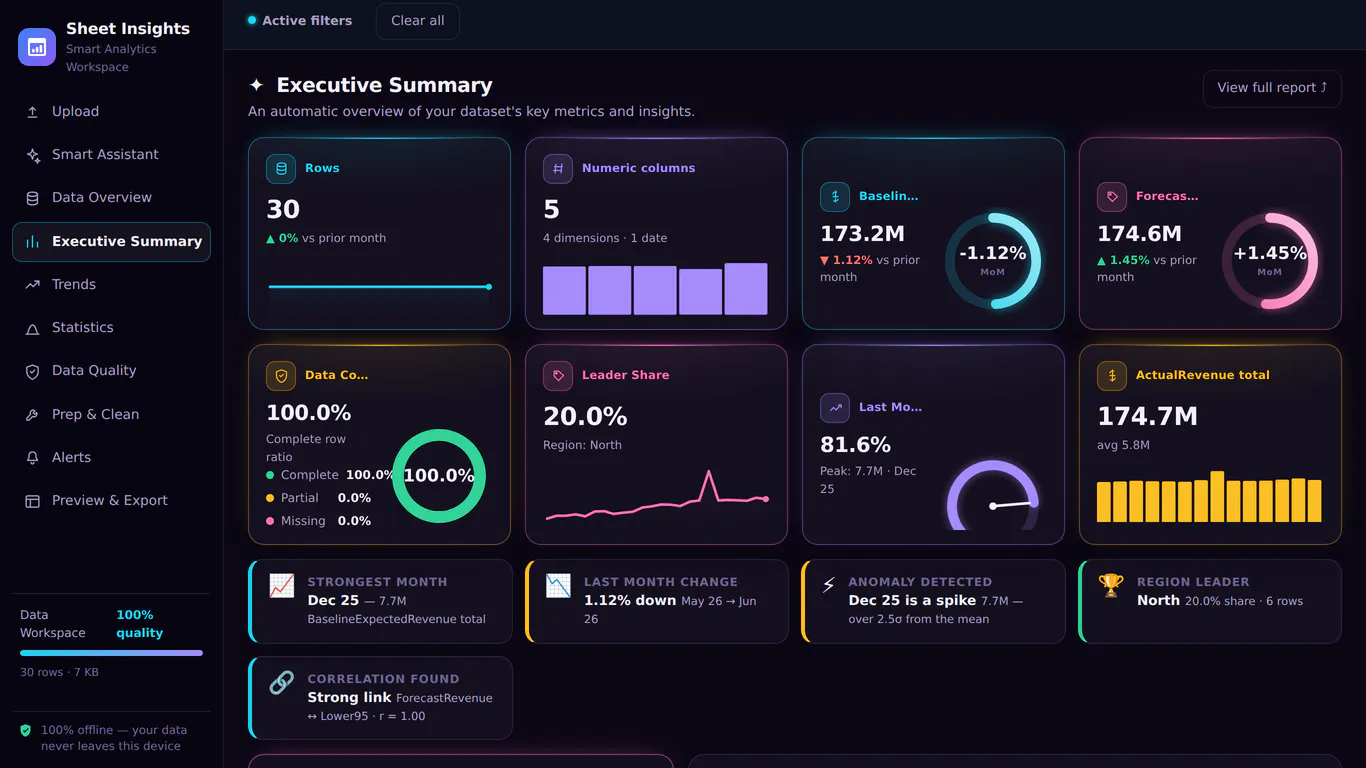Click the 100.0% completeness donut chart
The width and height of the screenshot is (1366, 768).
pyautogui.click(x=439, y=476)
